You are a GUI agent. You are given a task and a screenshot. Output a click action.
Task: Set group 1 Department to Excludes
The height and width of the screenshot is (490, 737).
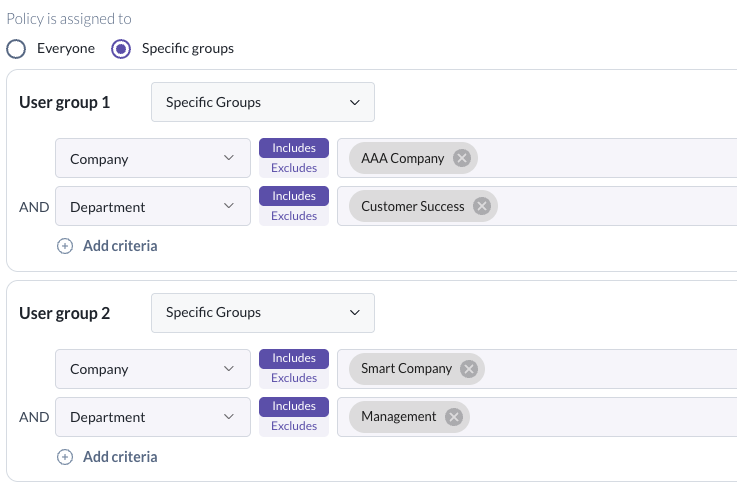294,216
